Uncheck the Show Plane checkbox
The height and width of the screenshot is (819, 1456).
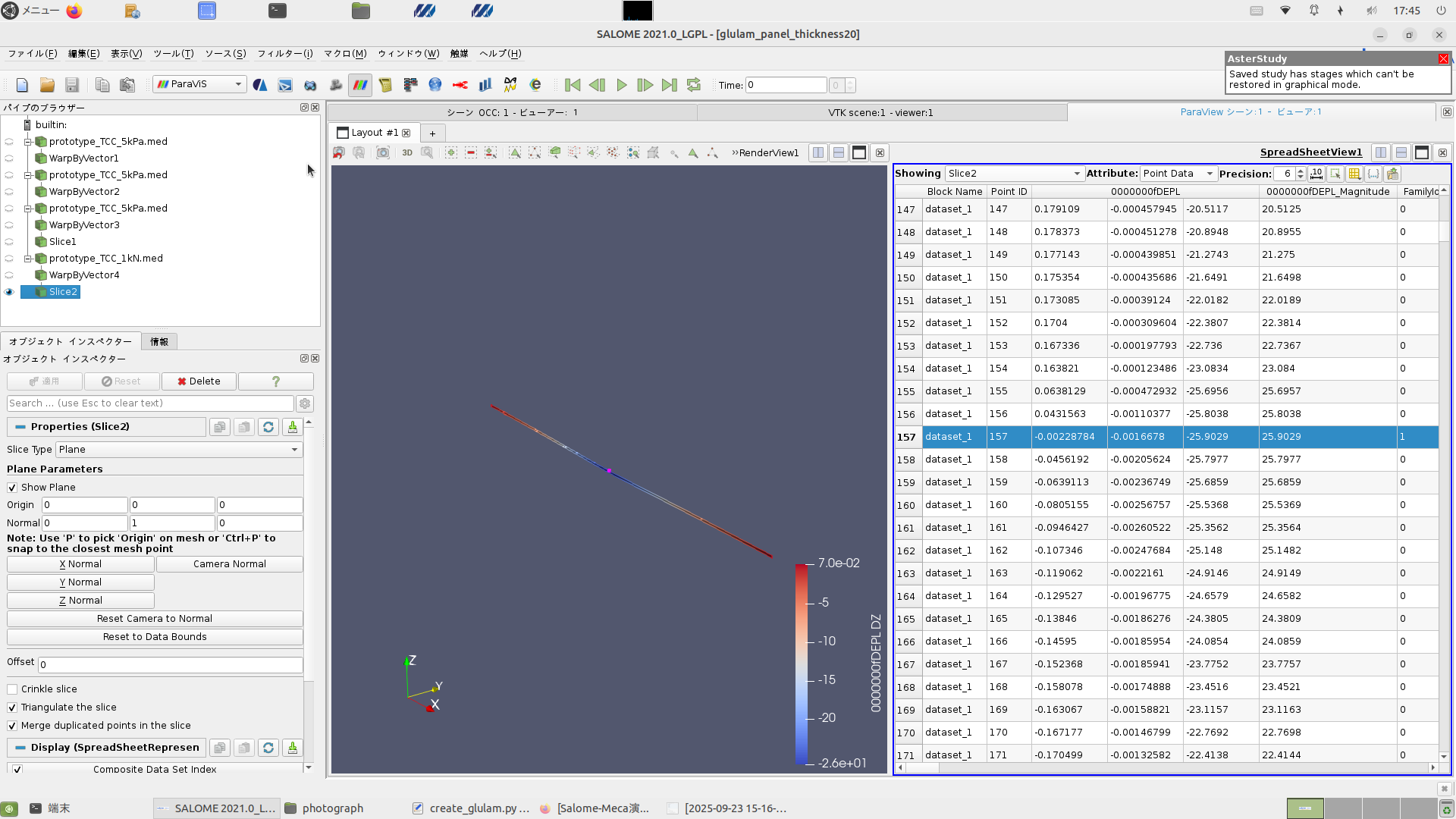pyautogui.click(x=12, y=488)
